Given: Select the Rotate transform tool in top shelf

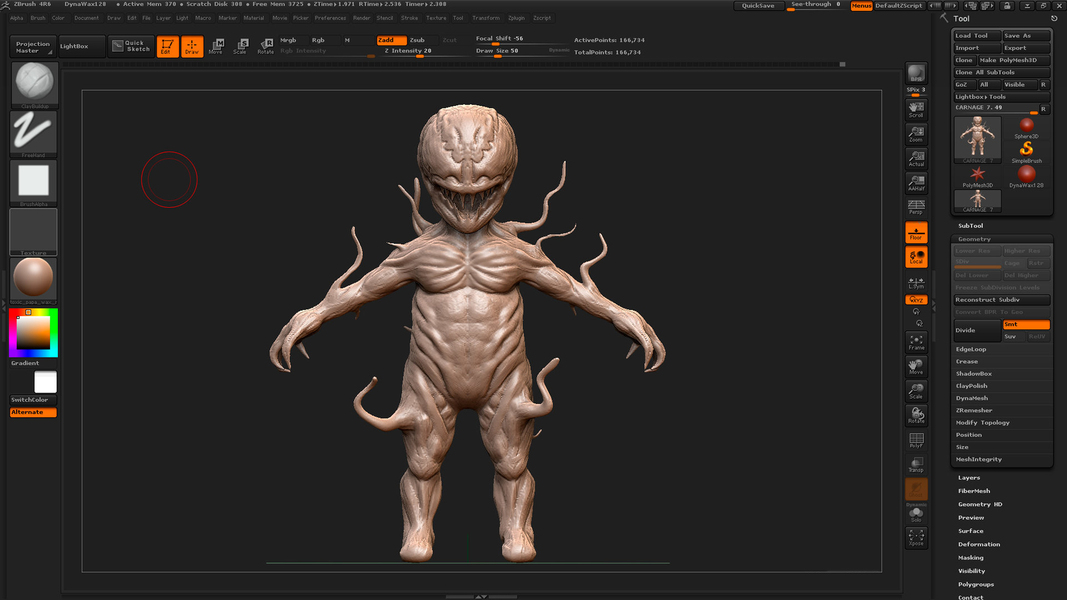Looking at the screenshot, I should (x=266, y=46).
